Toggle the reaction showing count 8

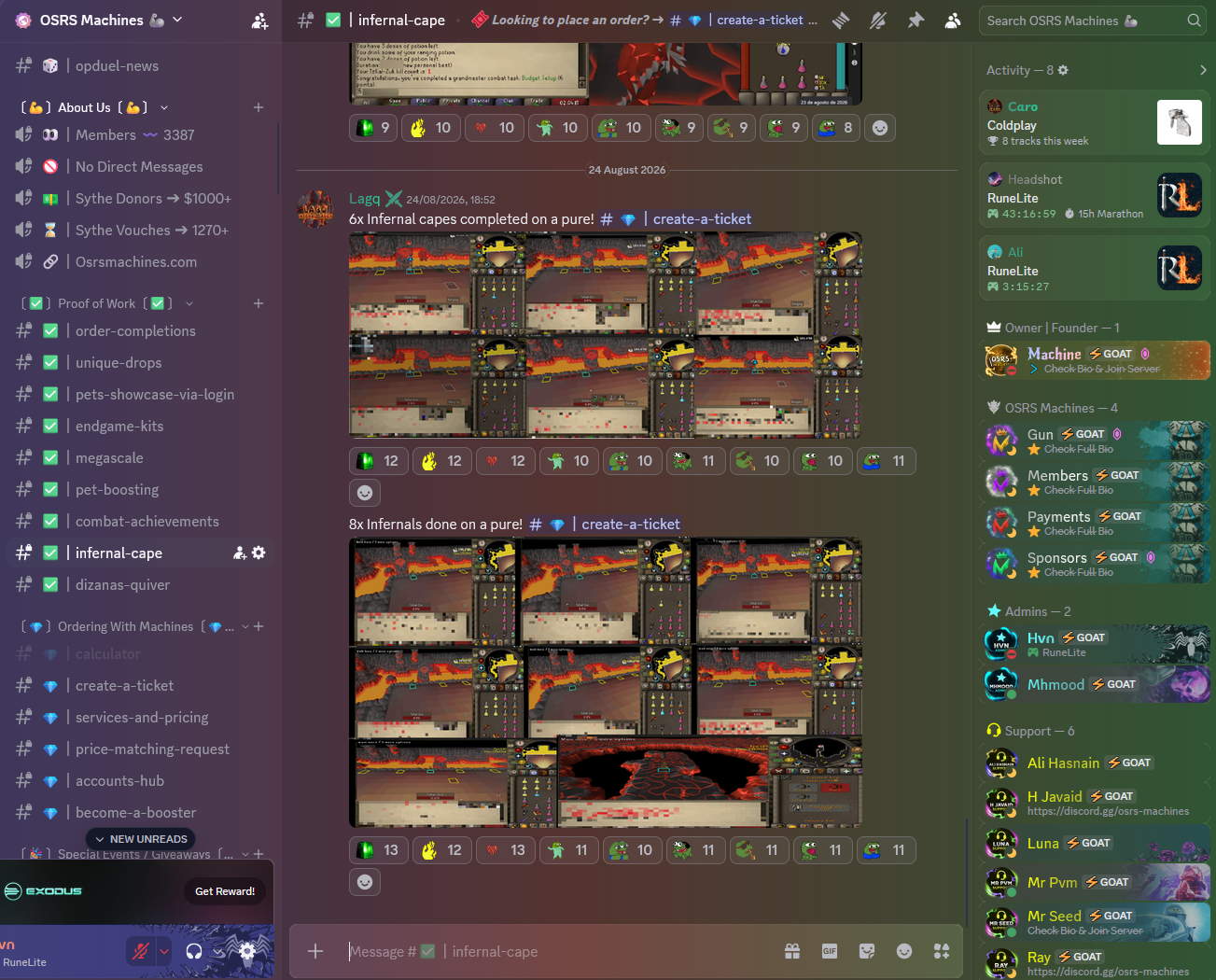[x=837, y=128]
